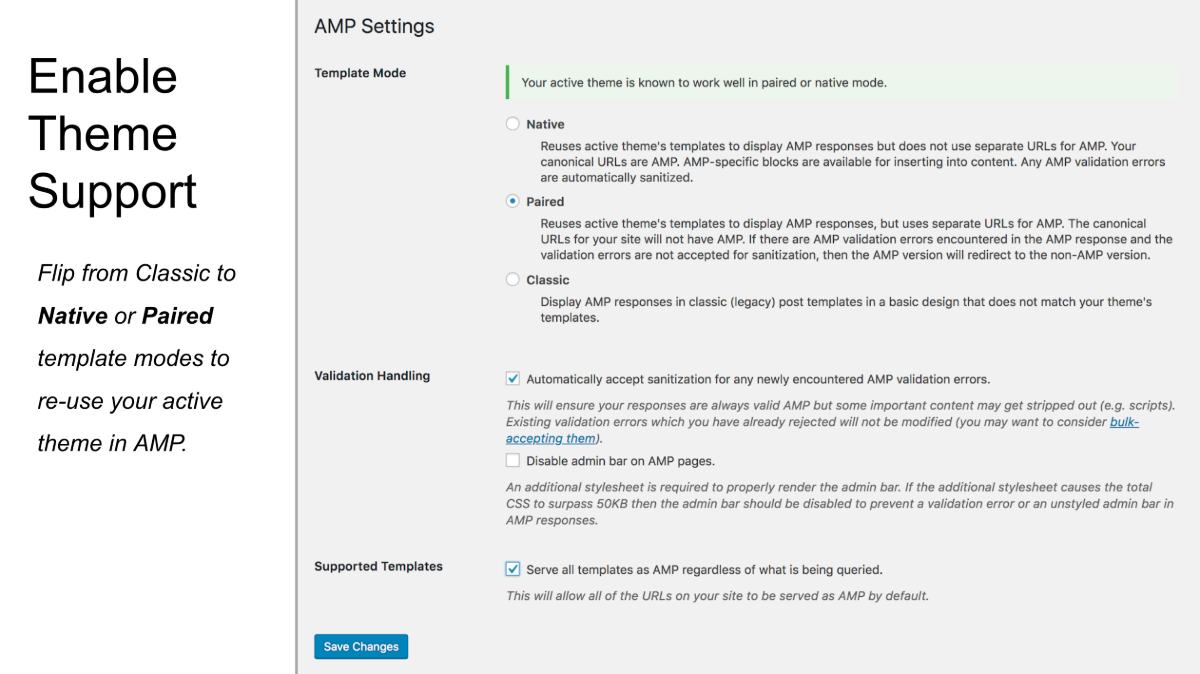Toggle the automatically accept sanitization checkbox
This screenshot has width=1200, height=674.
point(513,379)
